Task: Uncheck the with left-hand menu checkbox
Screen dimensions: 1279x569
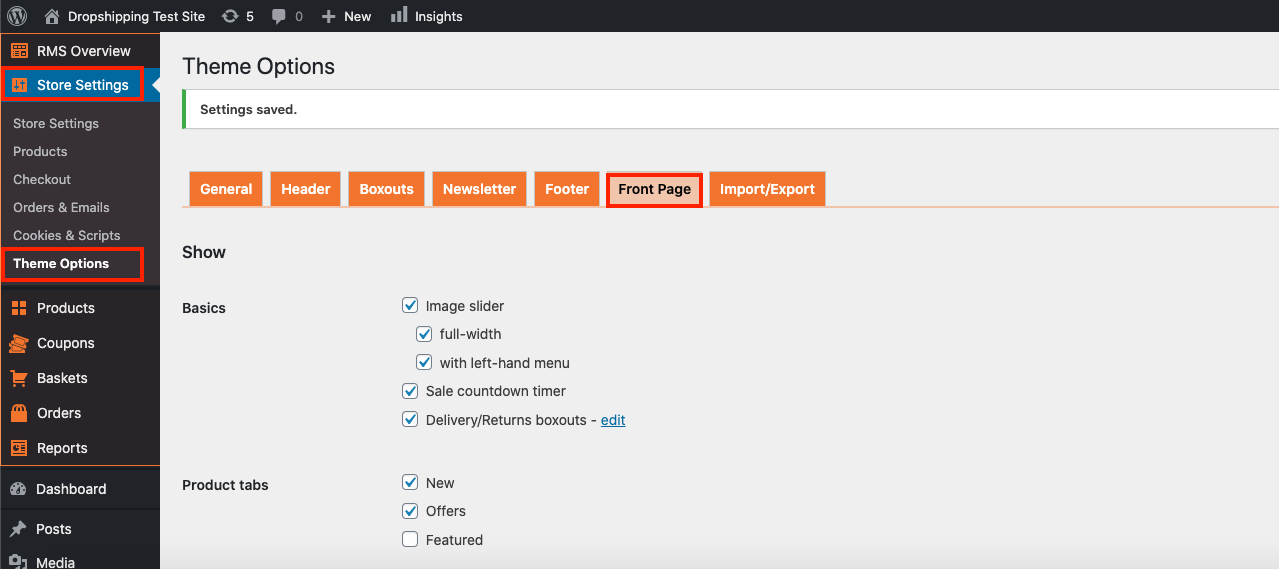Action: pos(424,363)
